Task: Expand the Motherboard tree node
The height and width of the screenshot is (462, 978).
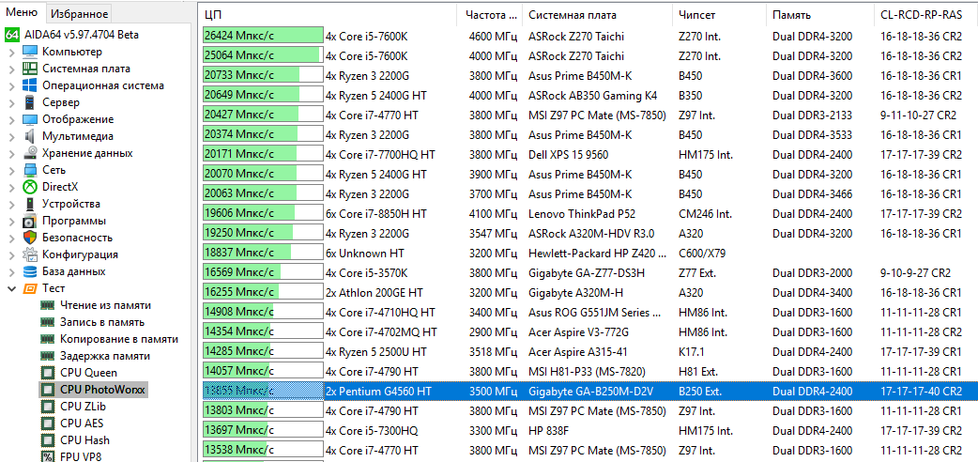Action: click(x=11, y=69)
